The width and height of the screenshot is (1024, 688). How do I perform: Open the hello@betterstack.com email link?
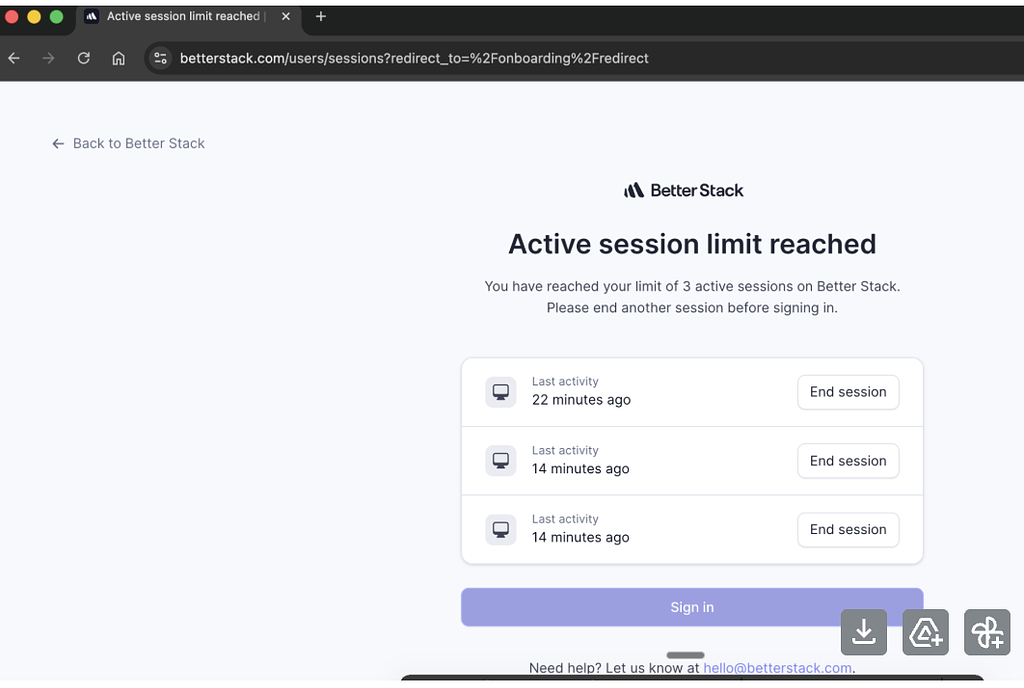pyautogui.click(x=777, y=668)
